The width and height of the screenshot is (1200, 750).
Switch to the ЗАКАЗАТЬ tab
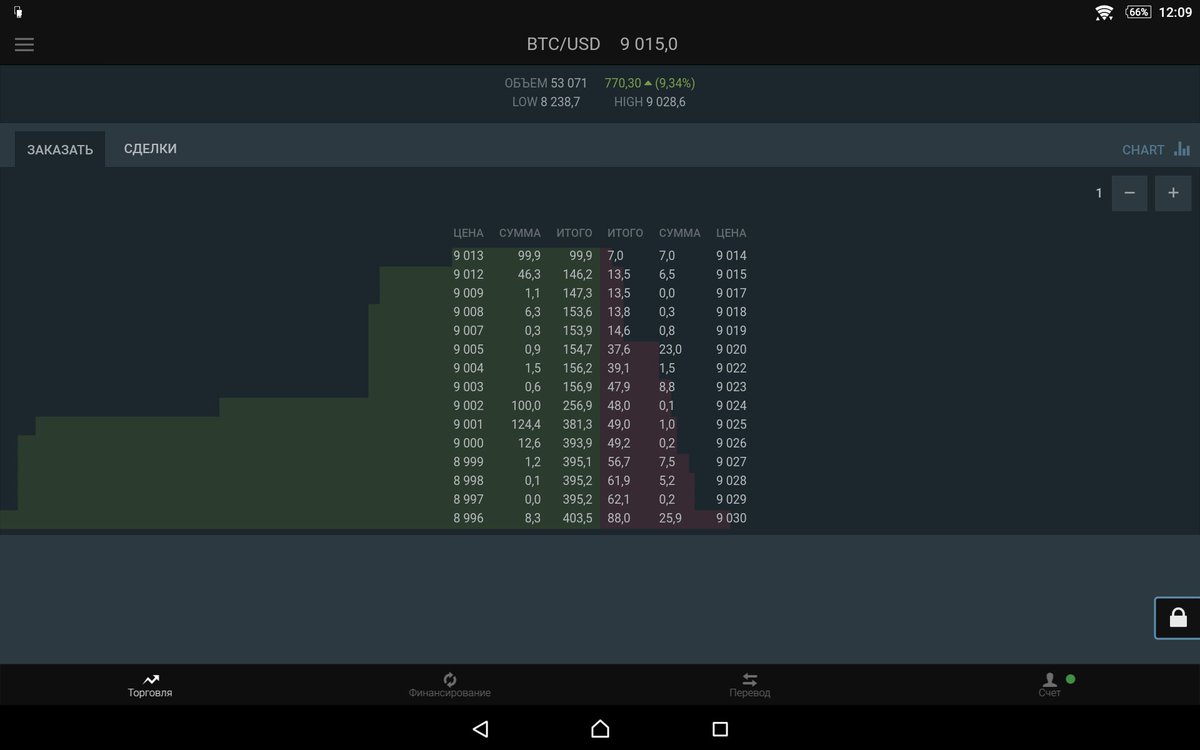60,149
